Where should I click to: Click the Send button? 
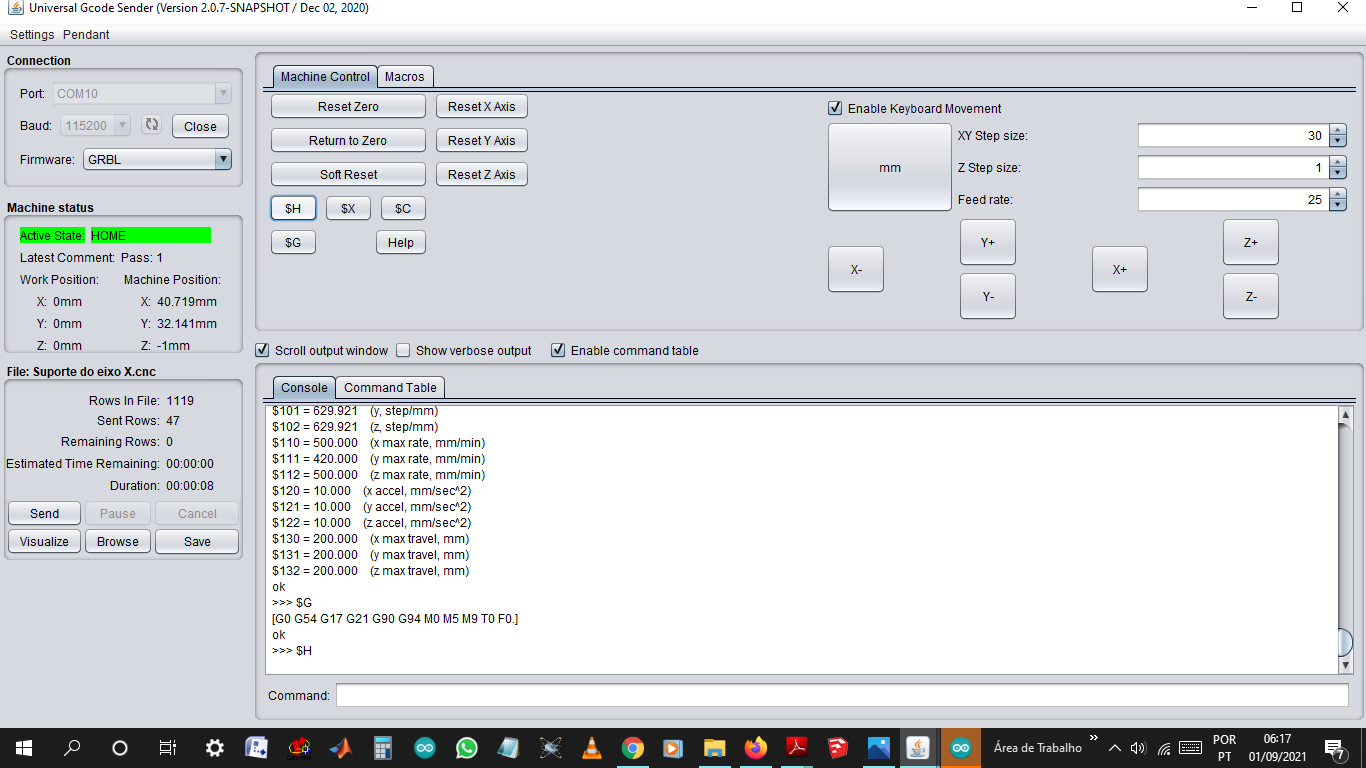[44, 513]
